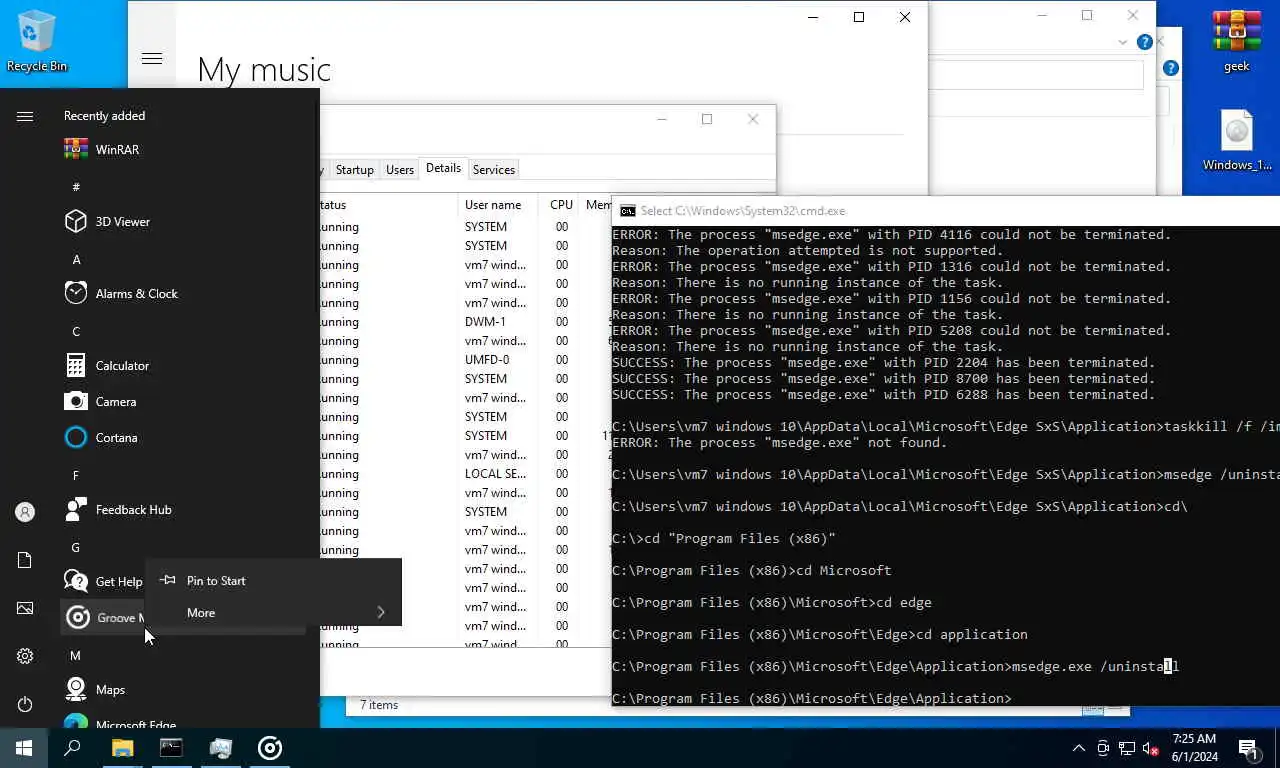Image resolution: width=1280 pixels, height=768 pixels.
Task: Jump to letter F header in Start
Action: point(76,475)
